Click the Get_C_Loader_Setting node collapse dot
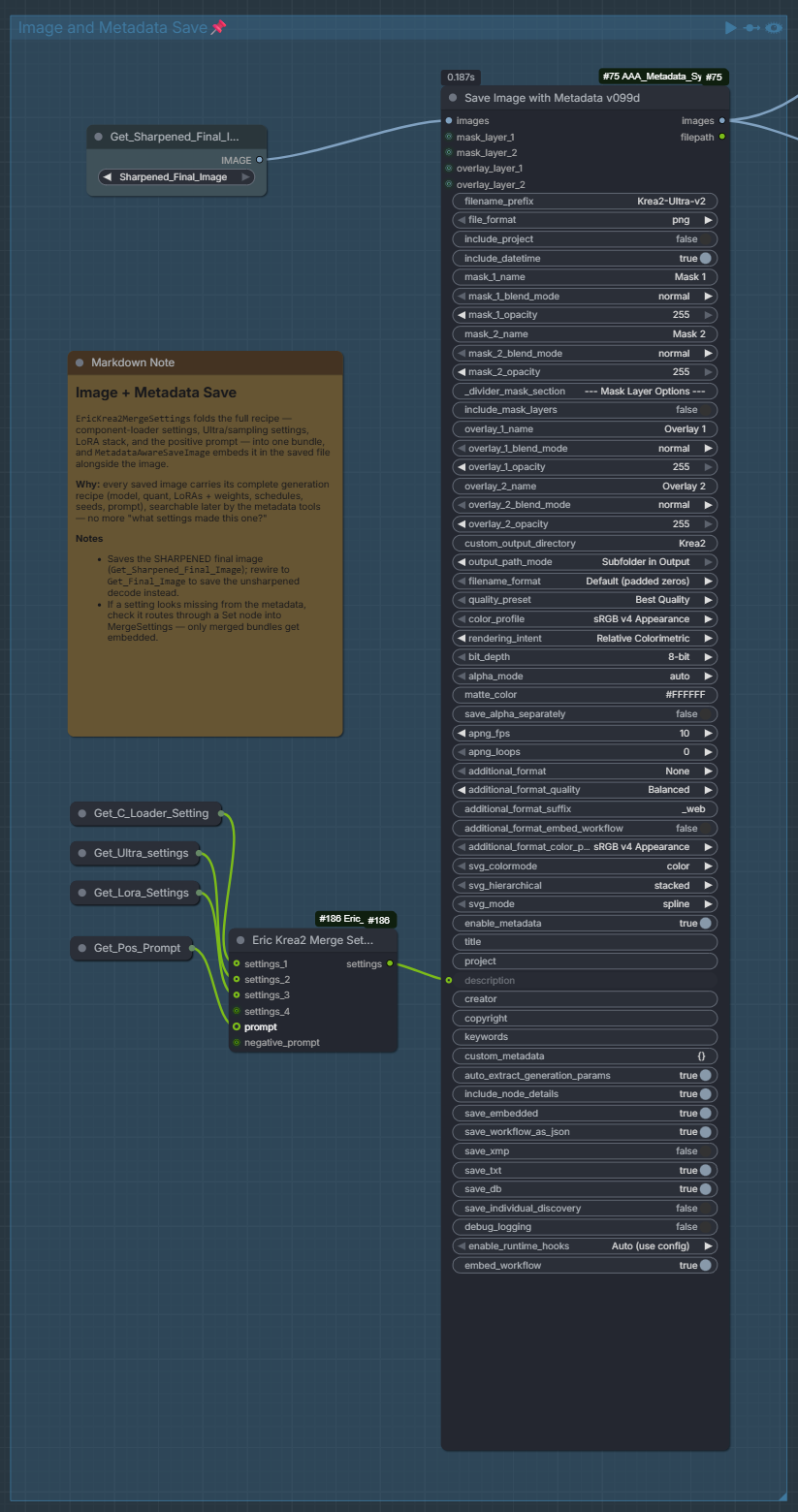The width and height of the screenshot is (798, 1512). pyautogui.click(x=82, y=813)
